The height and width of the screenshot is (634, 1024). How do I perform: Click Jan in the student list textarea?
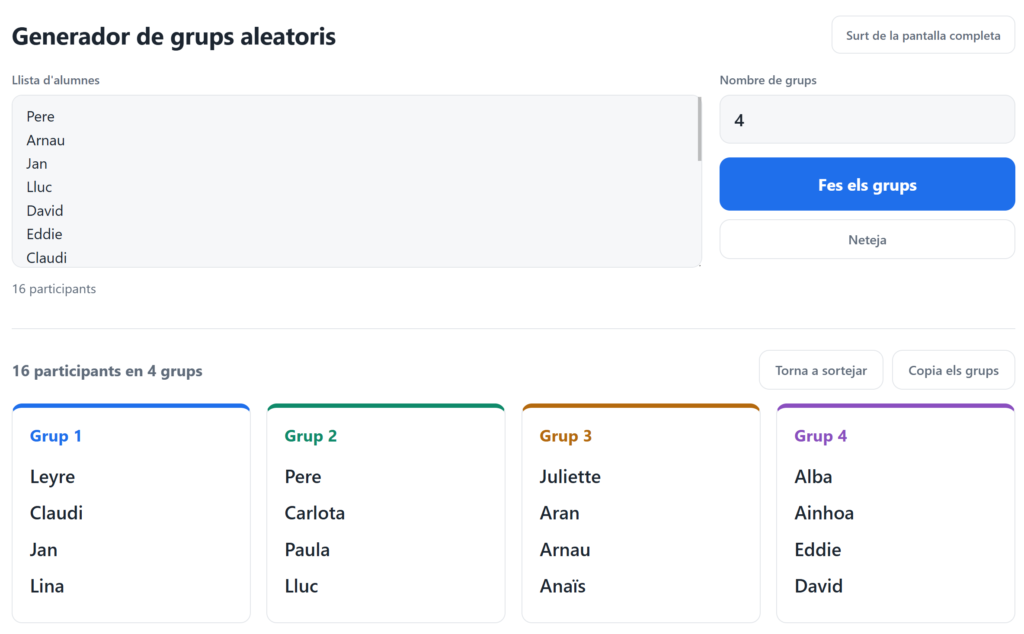click(37, 163)
